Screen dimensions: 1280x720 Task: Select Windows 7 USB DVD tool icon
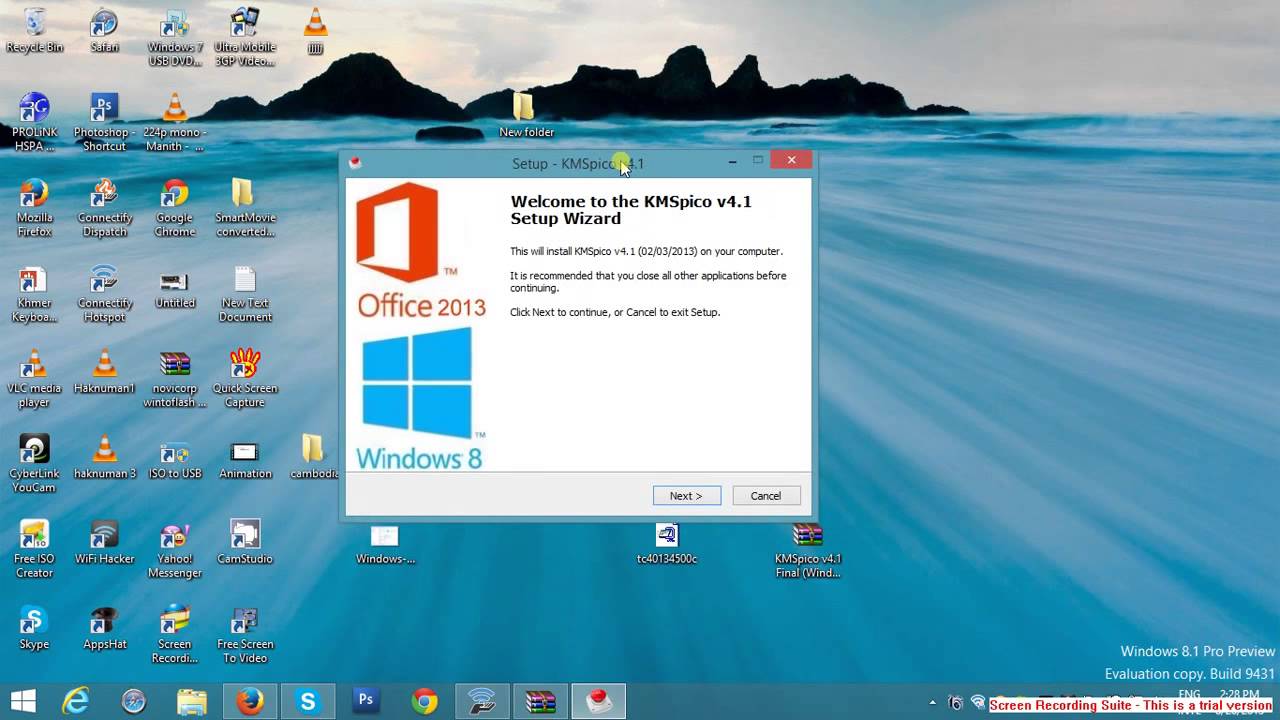click(x=175, y=36)
